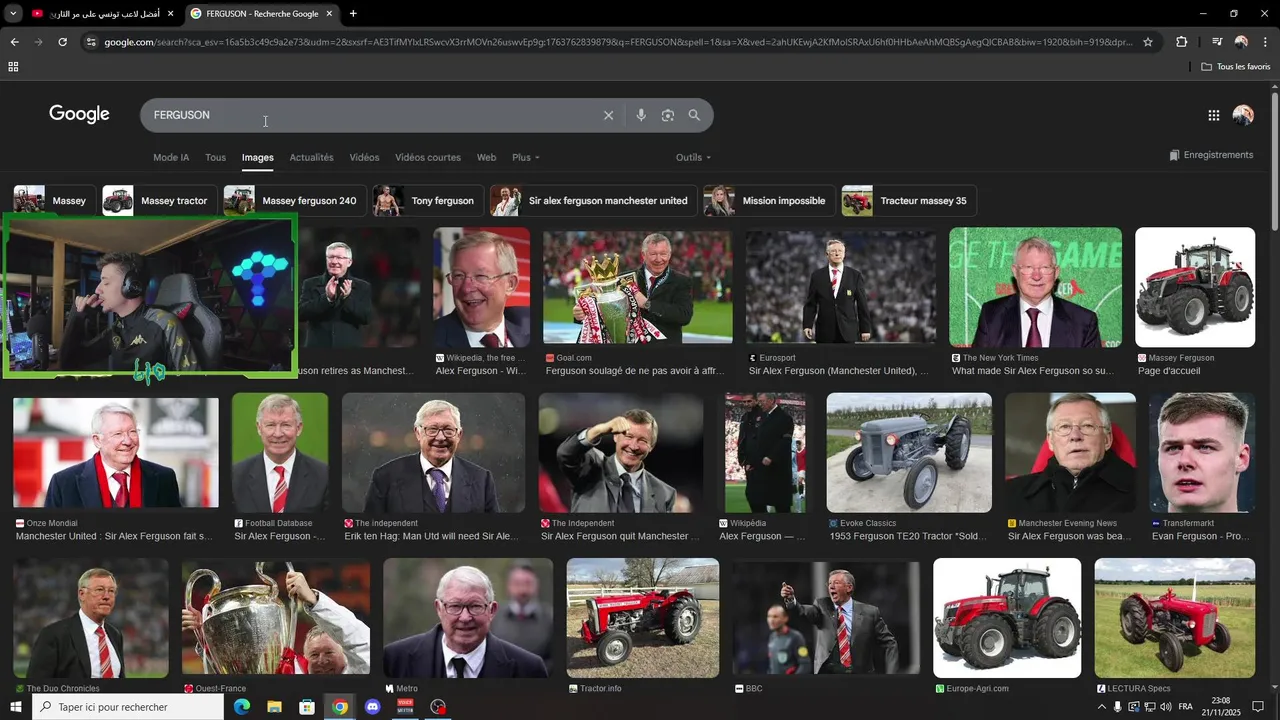Select the Massey ferguson 240 chip
The height and width of the screenshot is (720, 1280).
294,201
